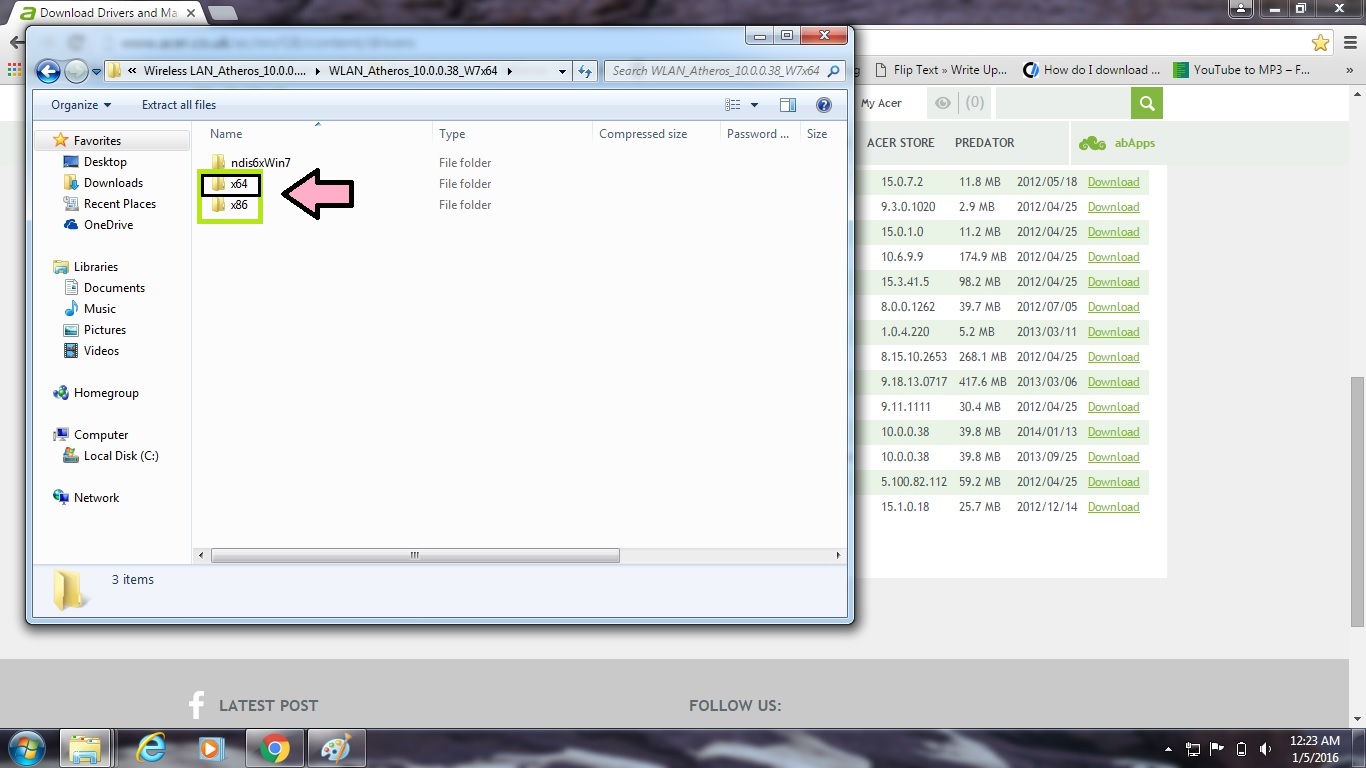The image size is (1366, 768).
Task: Click Extract all files
Action: tap(179, 105)
